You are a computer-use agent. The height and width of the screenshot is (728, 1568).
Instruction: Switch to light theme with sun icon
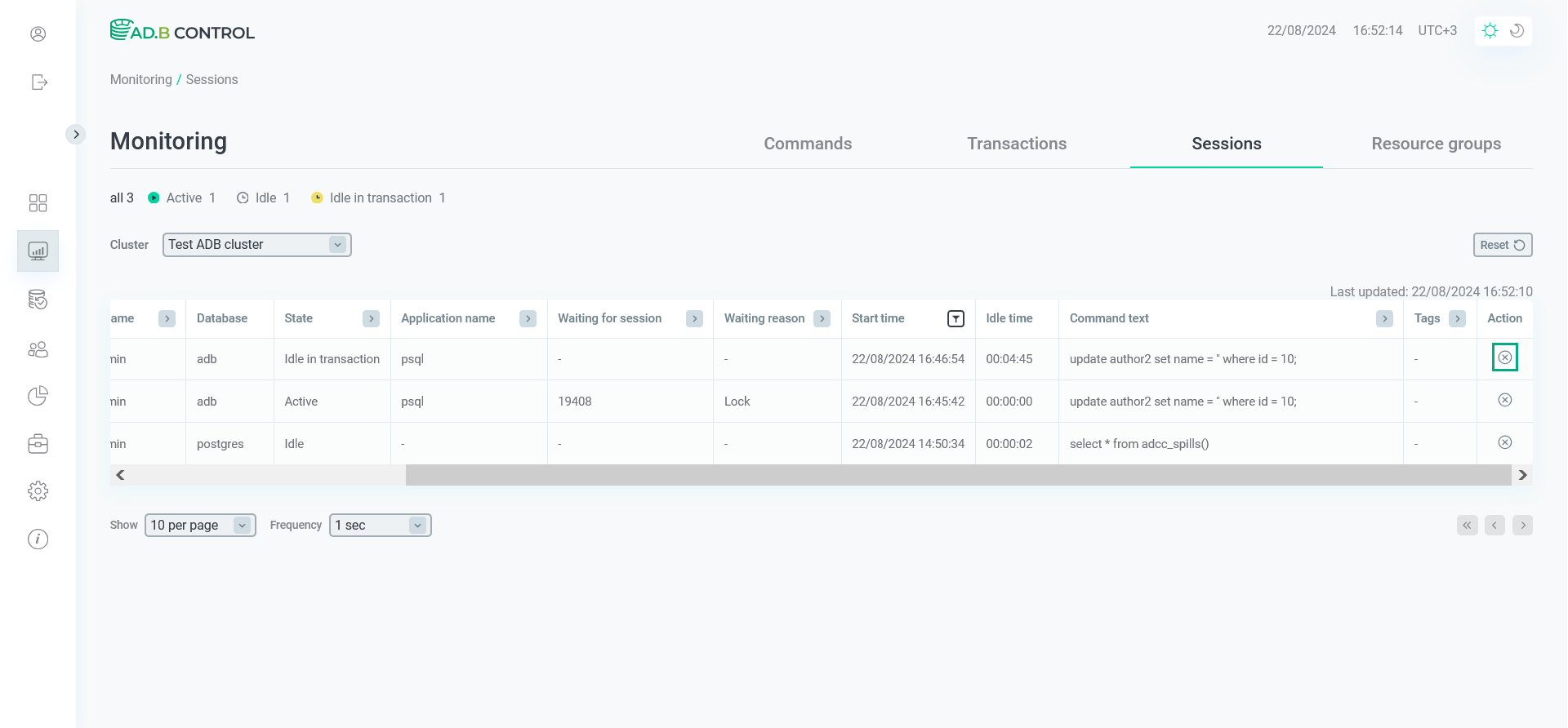click(1490, 31)
